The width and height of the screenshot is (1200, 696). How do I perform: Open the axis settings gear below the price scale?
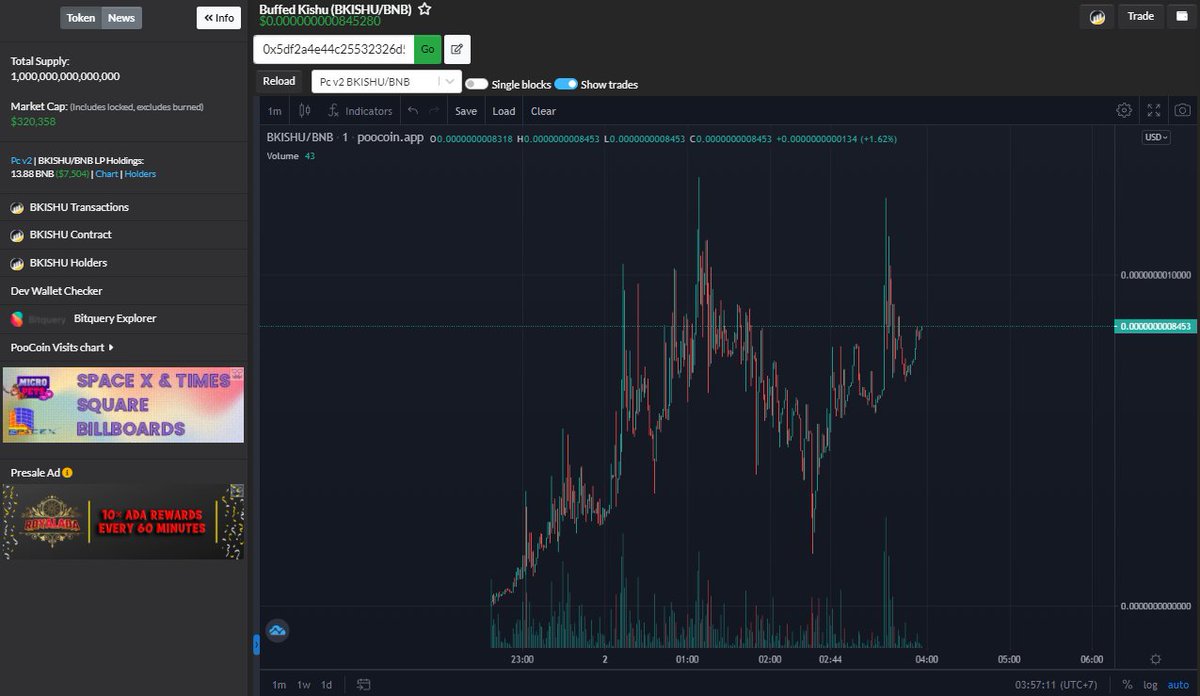point(1156,659)
